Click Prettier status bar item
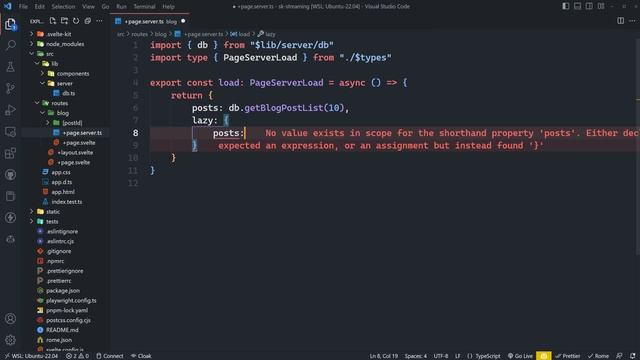The image size is (640, 360). pyautogui.click(x=569, y=356)
